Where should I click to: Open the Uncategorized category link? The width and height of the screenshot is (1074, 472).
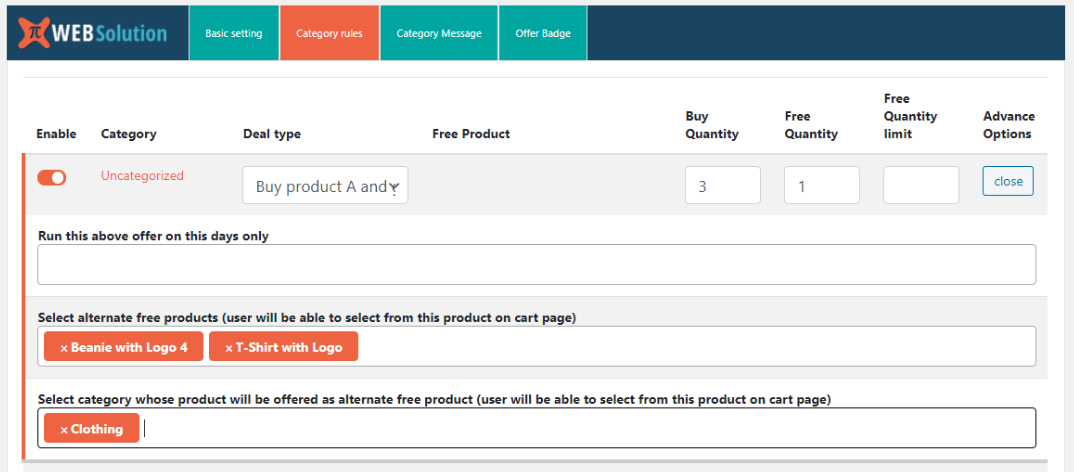pos(142,176)
